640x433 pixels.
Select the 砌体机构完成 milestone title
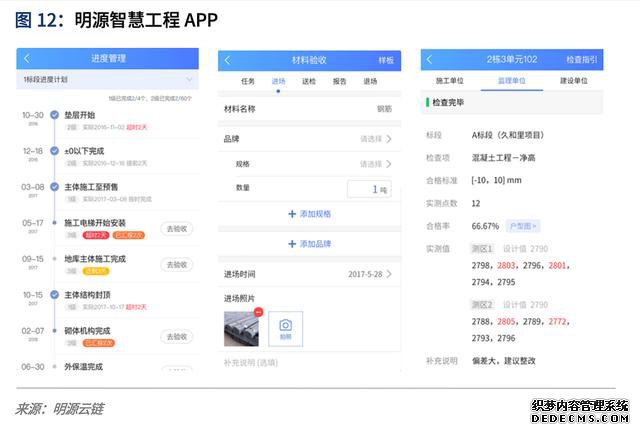pyautogui.click(x=87, y=331)
